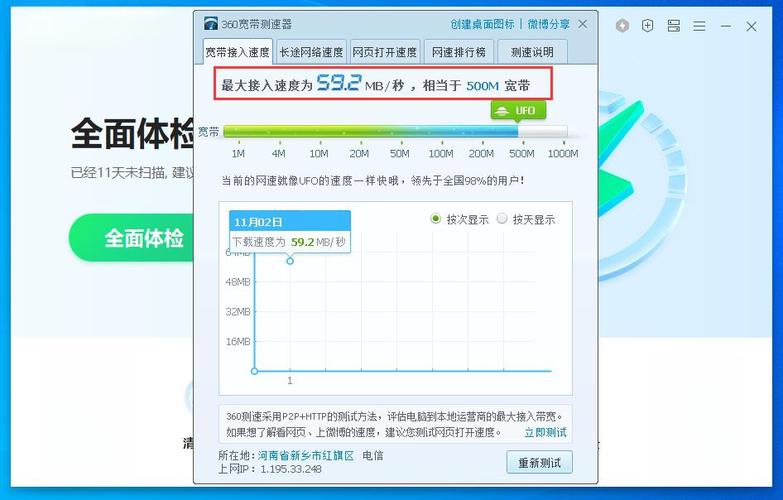
Task: Open the main window menu icon
Action: tap(699, 26)
